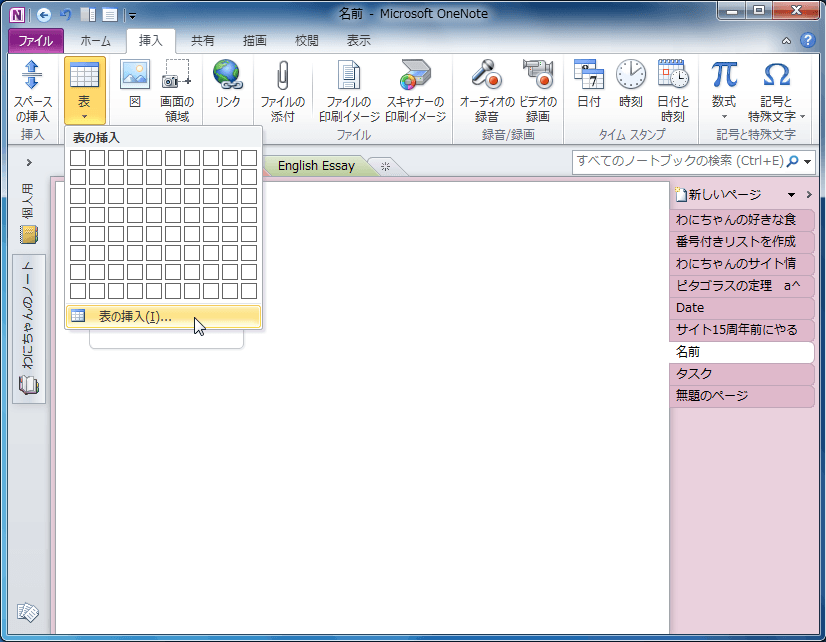Switch to the Home (ホーム) tab
Screen dimensions: 826x642
pyautogui.click(x=95, y=41)
